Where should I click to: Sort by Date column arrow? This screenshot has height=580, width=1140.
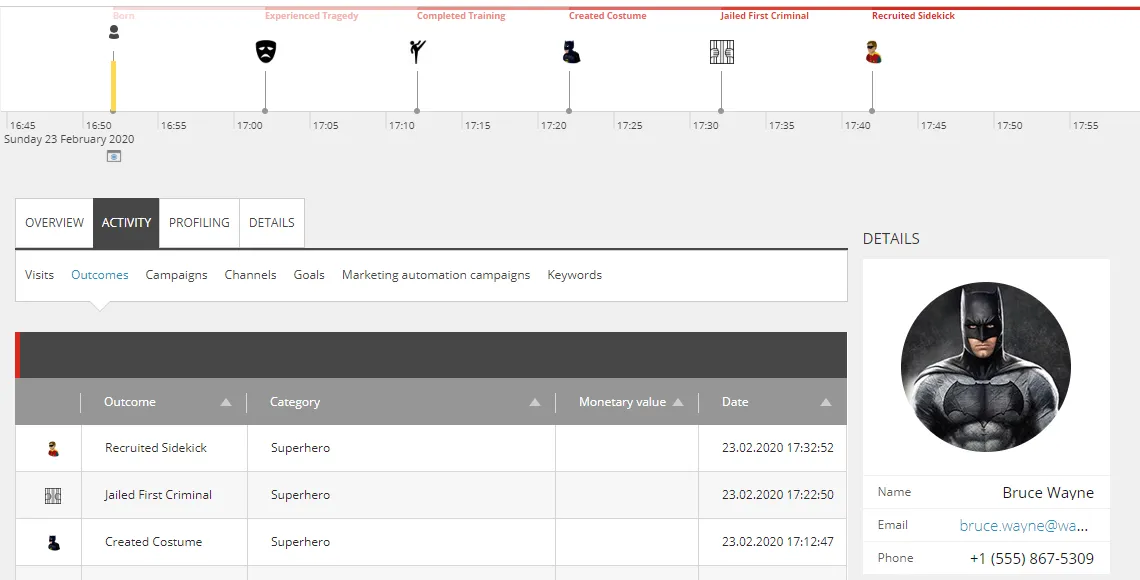pos(826,403)
